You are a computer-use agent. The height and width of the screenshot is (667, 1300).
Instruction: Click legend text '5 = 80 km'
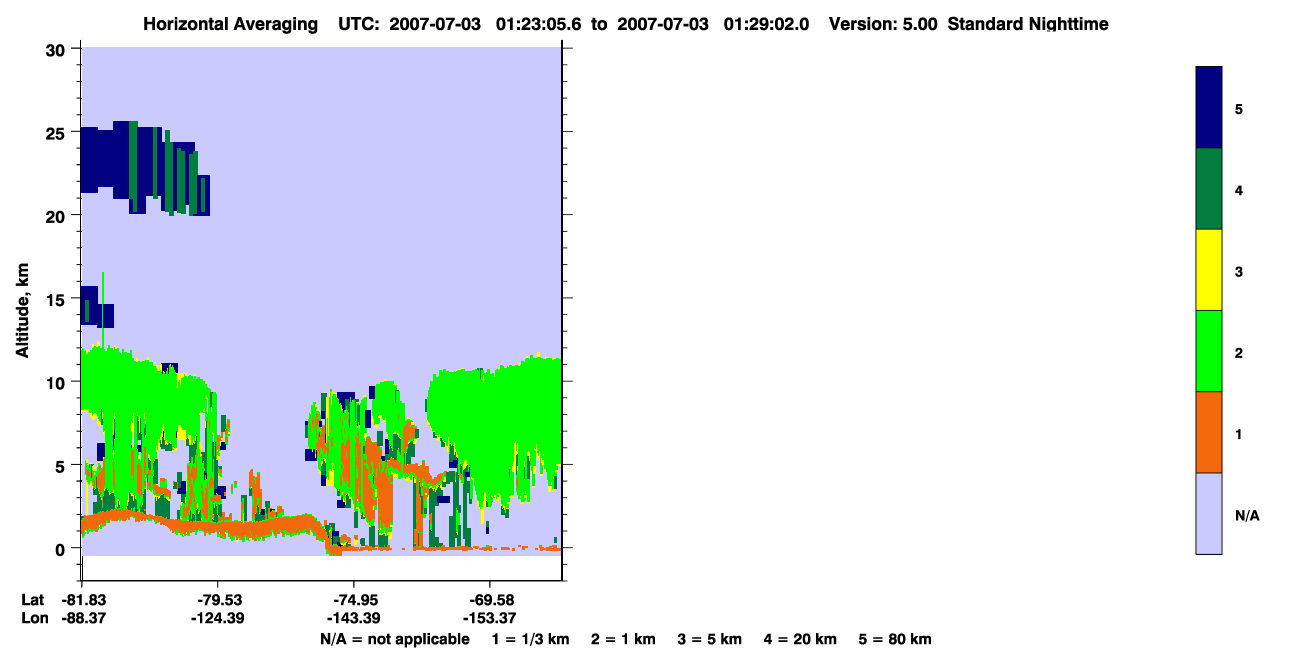pyautogui.click(x=895, y=639)
